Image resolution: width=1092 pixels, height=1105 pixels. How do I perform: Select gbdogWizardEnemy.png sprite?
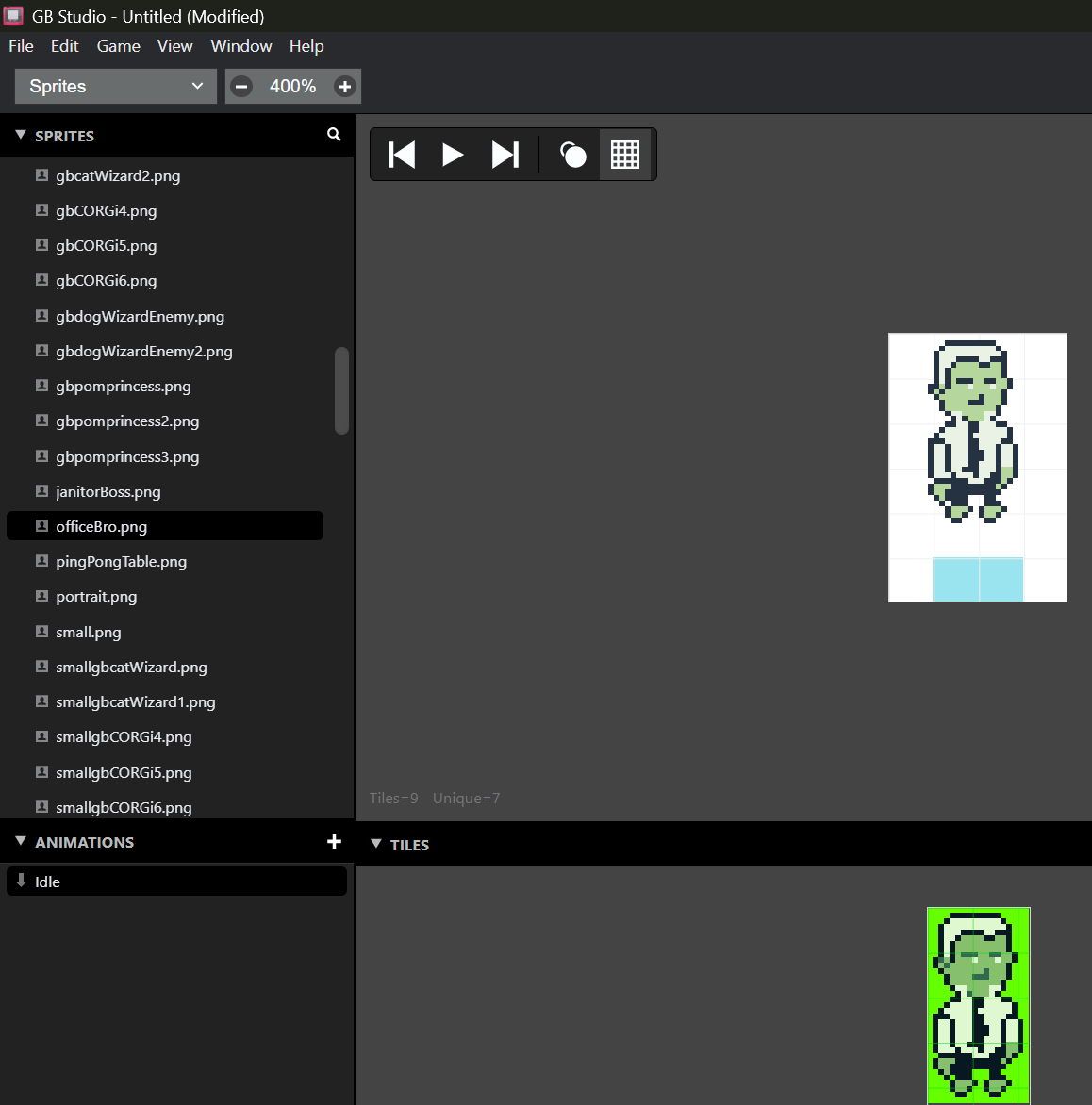[x=165, y=317]
